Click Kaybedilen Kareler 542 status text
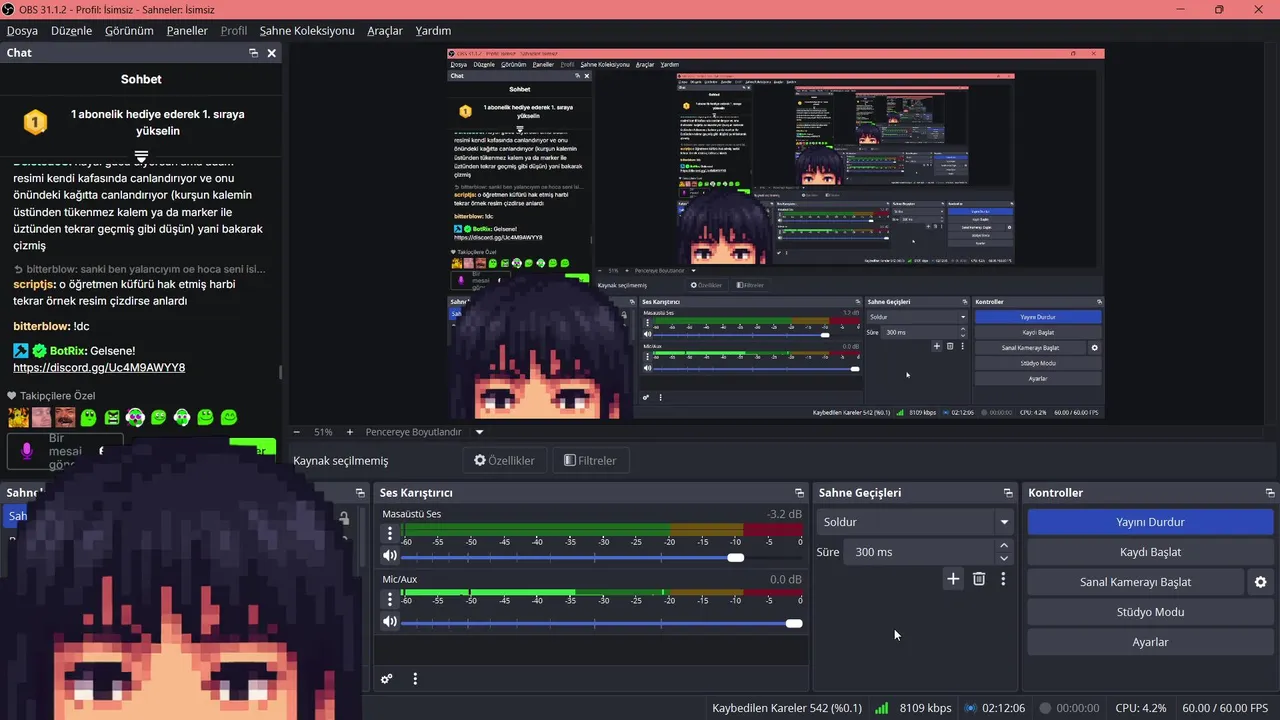This screenshot has height=720, width=1280. 787,708
